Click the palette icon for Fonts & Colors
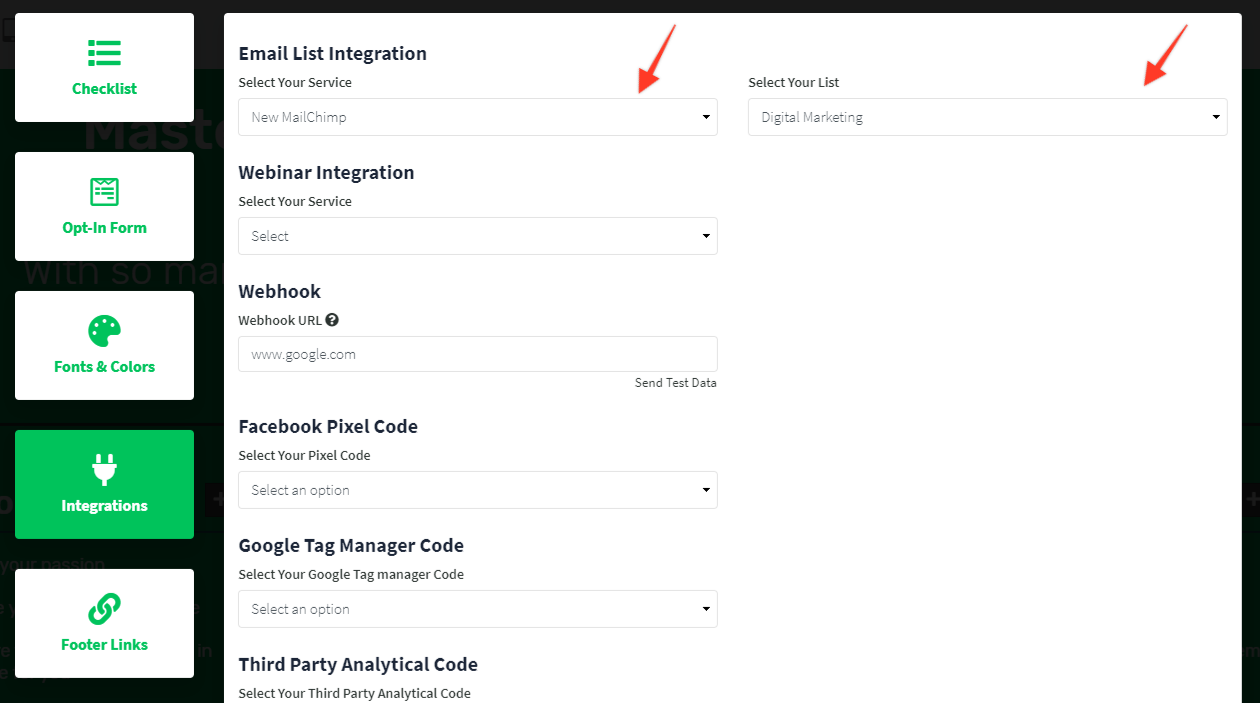Image resolution: width=1260 pixels, height=703 pixels. point(104,330)
